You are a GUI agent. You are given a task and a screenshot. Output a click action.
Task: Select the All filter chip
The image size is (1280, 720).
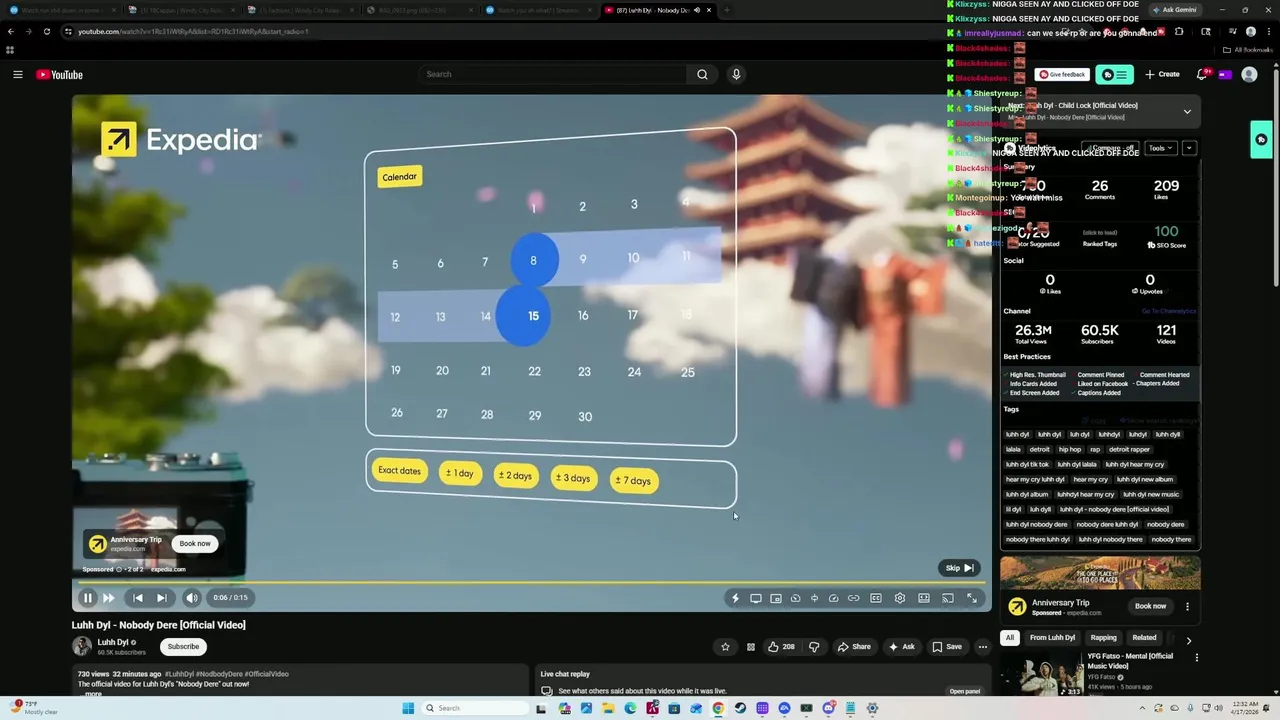[1010, 638]
